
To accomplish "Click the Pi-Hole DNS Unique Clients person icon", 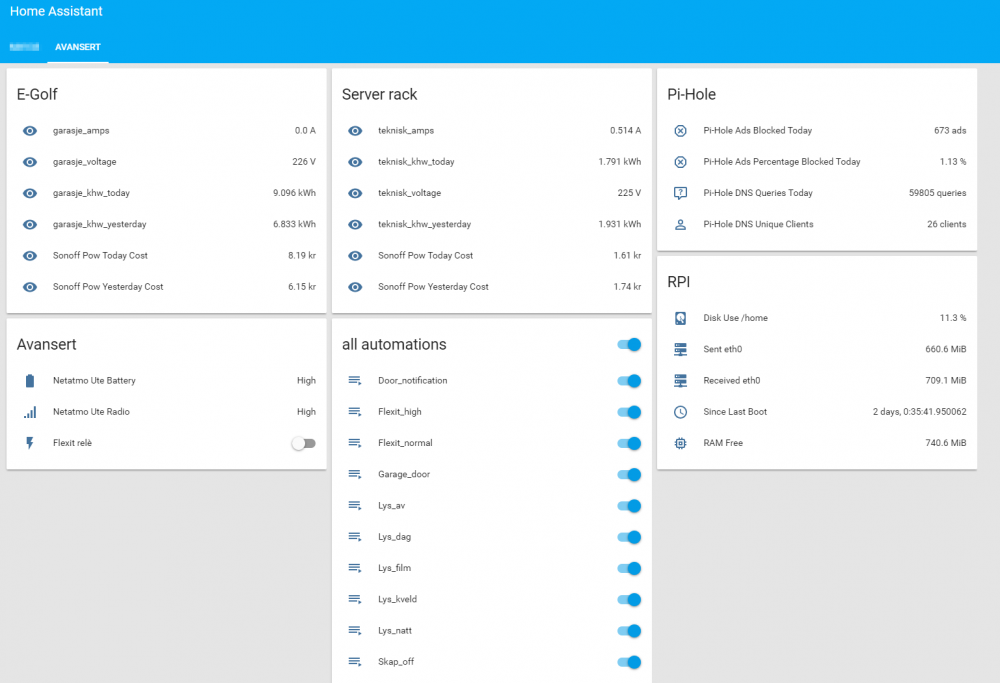I will pos(681,225).
